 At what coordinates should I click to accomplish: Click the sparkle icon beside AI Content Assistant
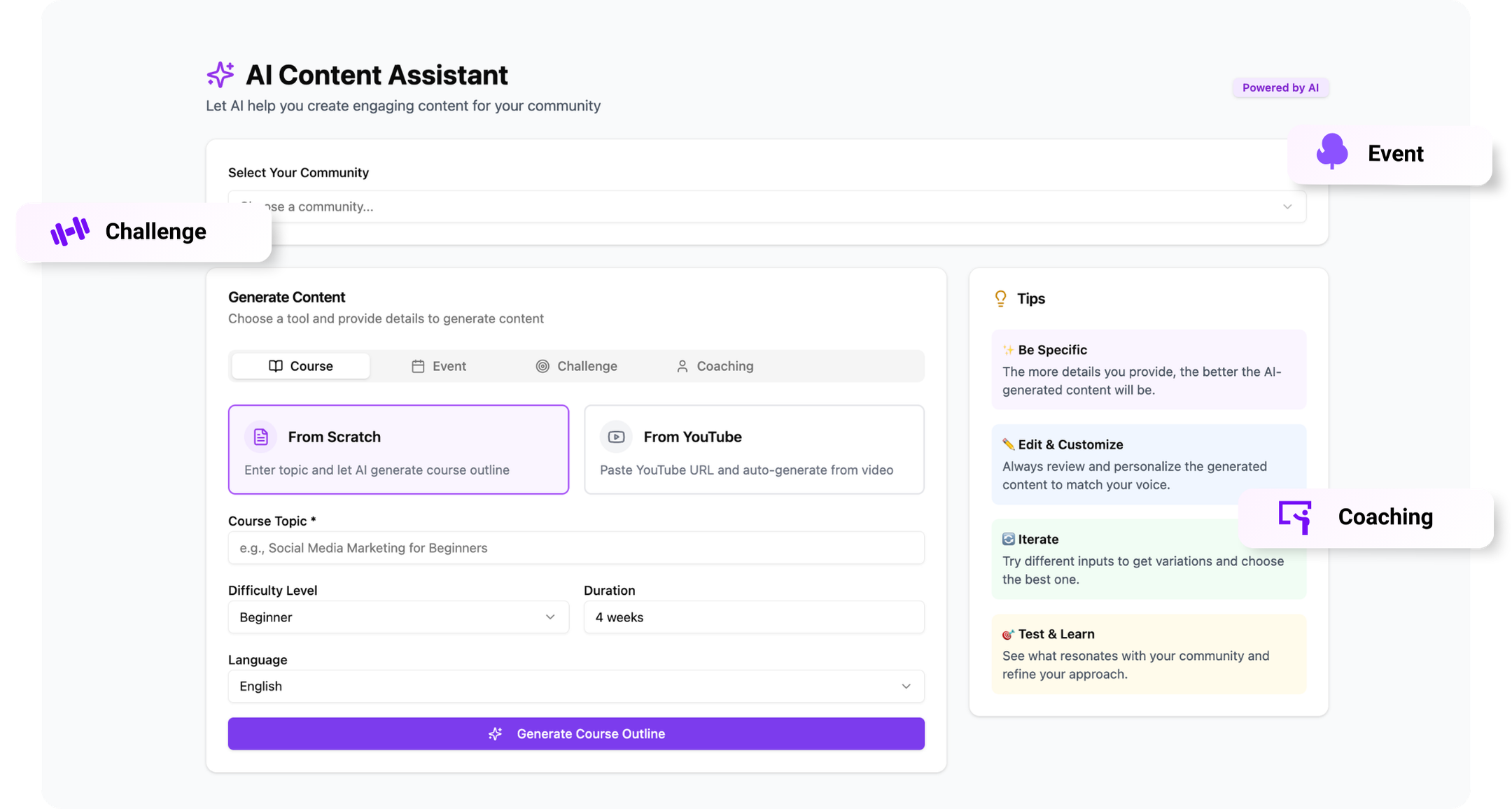click(220, 74)
